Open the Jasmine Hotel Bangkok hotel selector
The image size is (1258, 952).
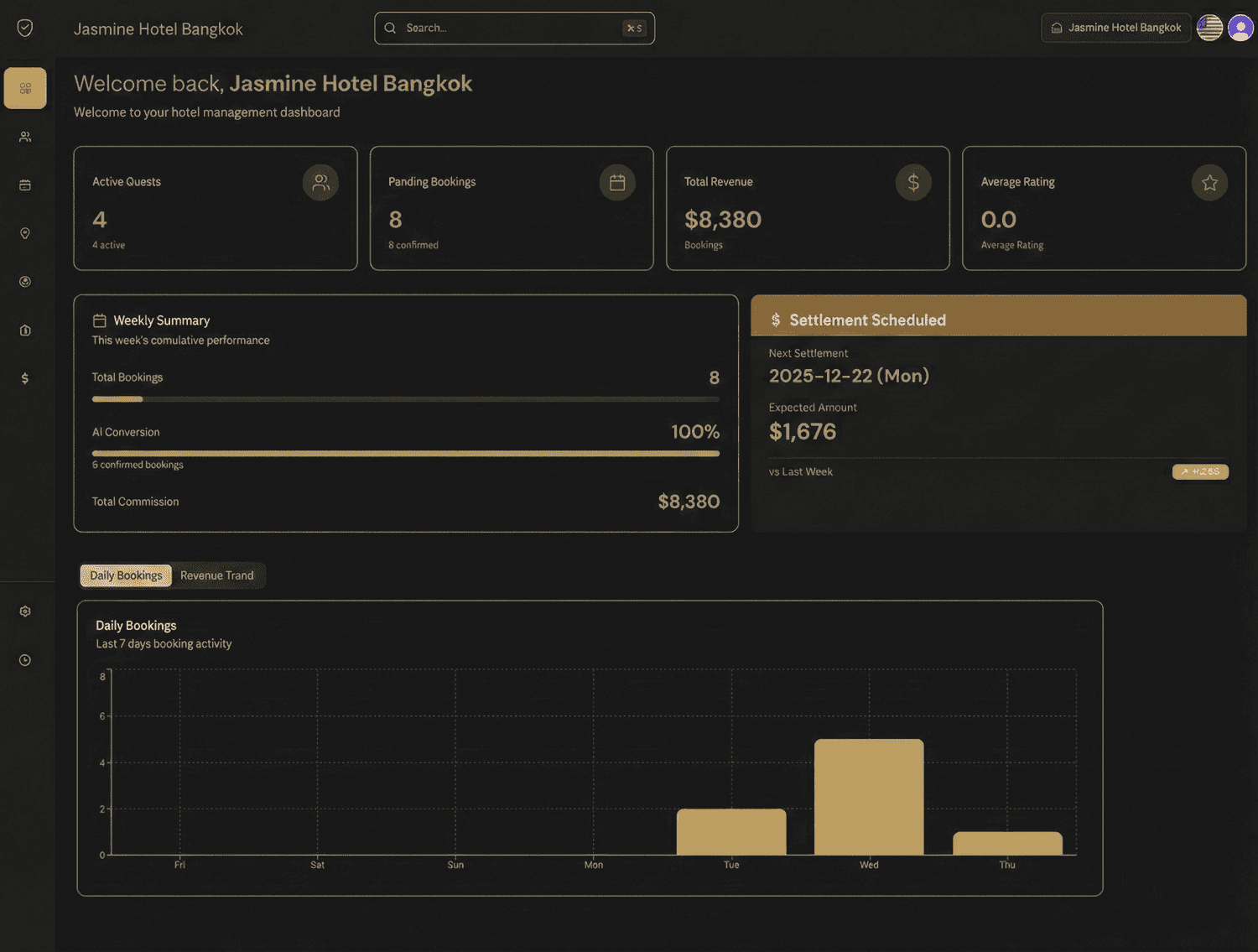click(1115, 27)
